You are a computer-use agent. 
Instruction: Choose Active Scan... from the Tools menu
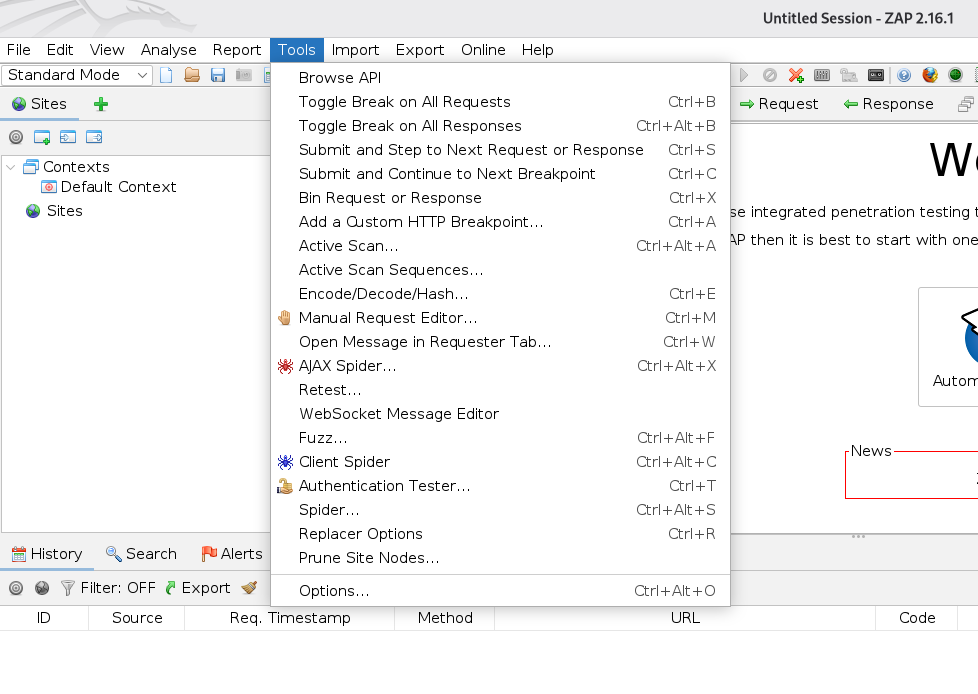[x=500, y=246]
